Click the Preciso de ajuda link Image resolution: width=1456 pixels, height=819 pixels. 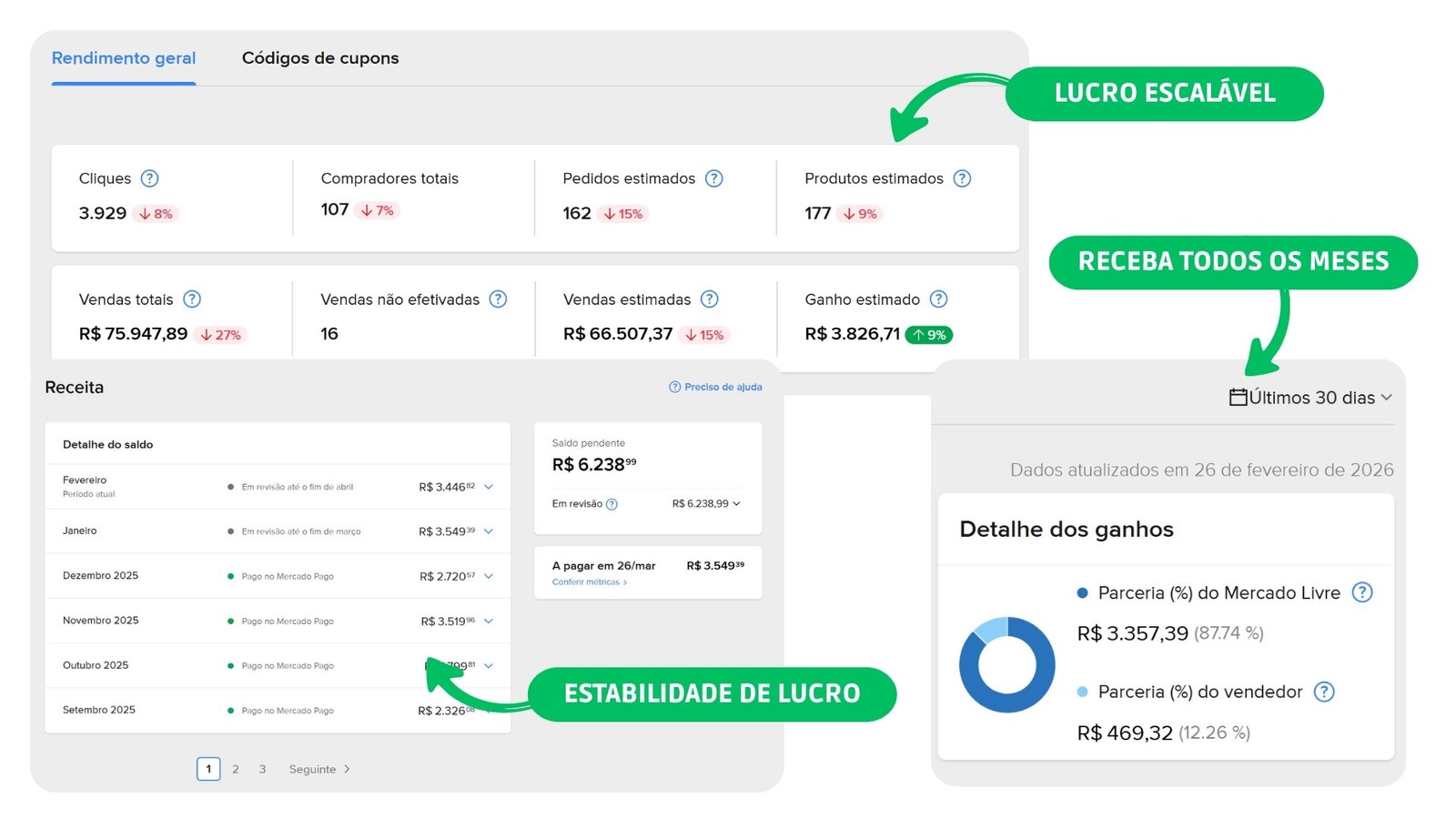pos(715,387)
